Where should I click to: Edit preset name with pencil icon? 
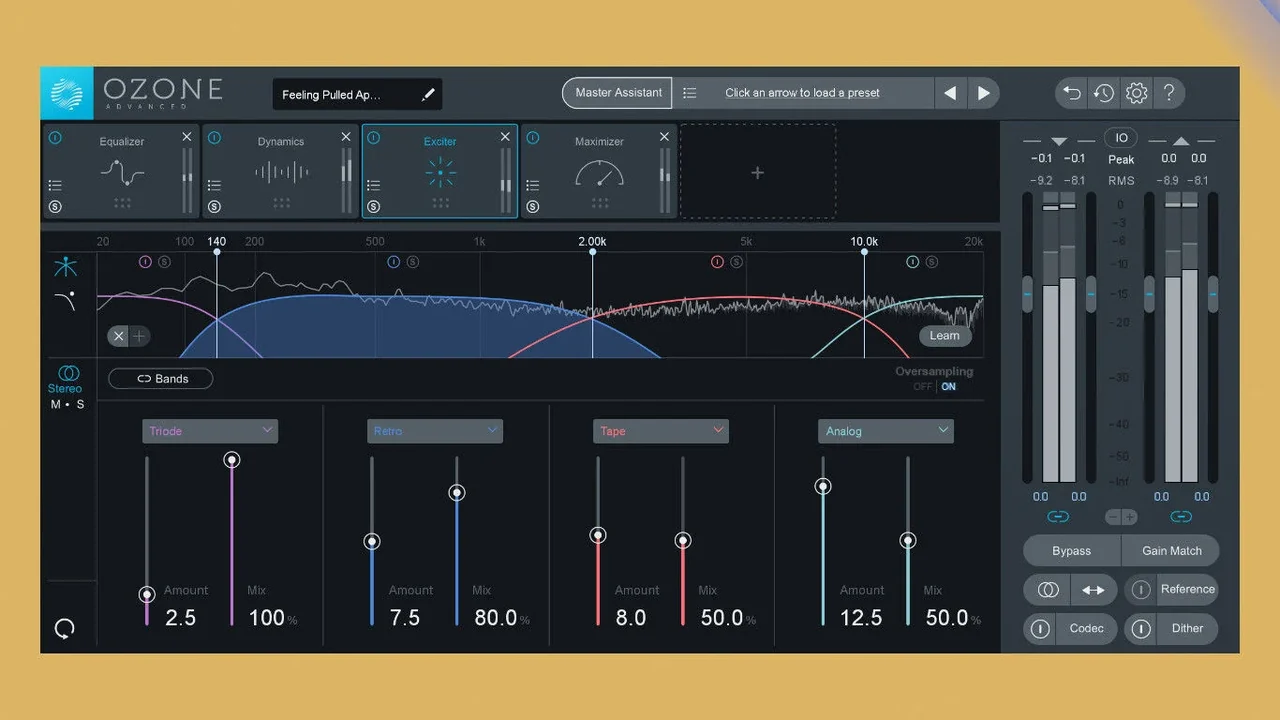(x=429, y=94)
